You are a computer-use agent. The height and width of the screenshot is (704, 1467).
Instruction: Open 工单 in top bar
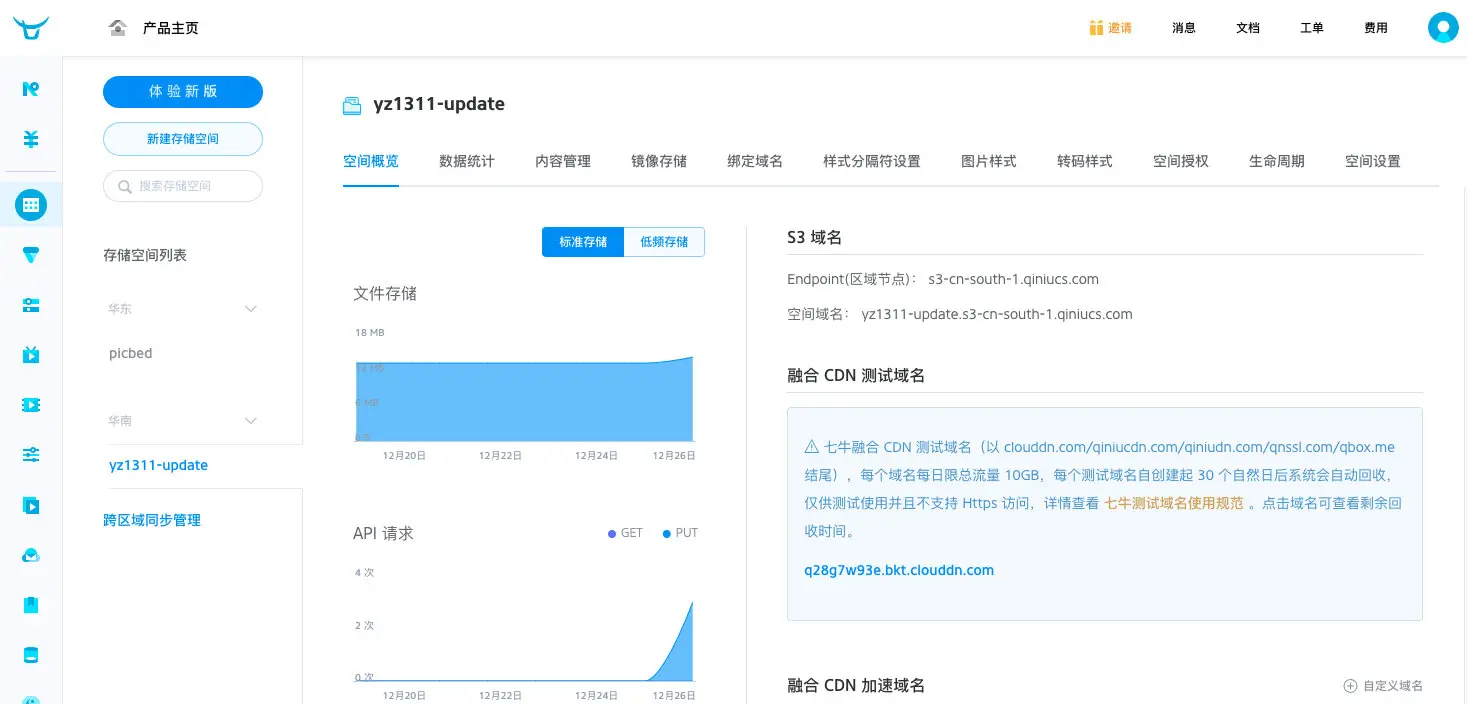tap(1312, 28)
